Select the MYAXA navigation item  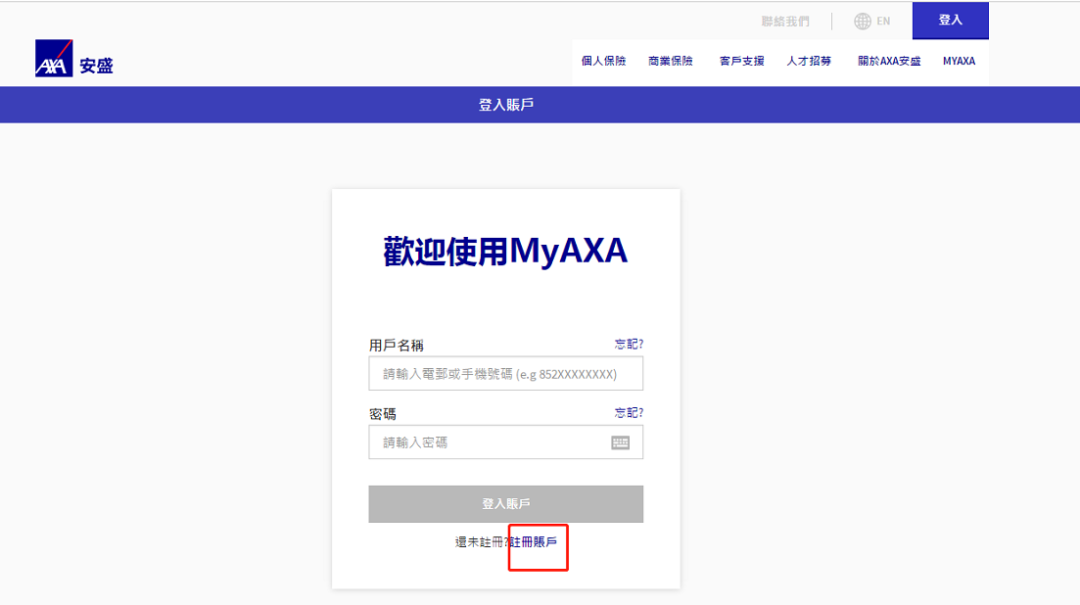958,60
